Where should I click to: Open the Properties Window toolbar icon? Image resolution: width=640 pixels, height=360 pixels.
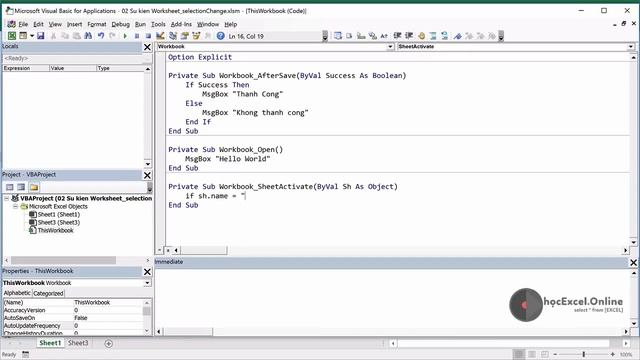coord(184,36)
